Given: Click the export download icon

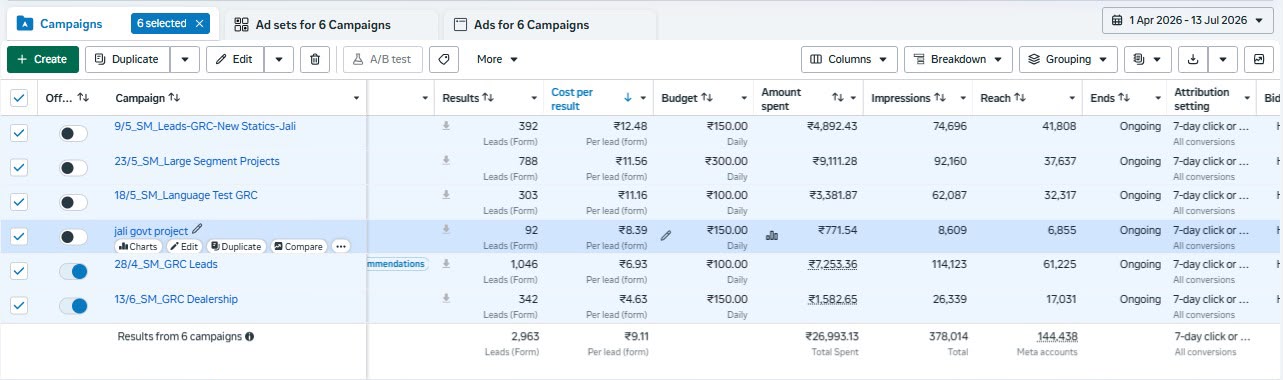Looking at the screenshot, I should point(1192,59).
